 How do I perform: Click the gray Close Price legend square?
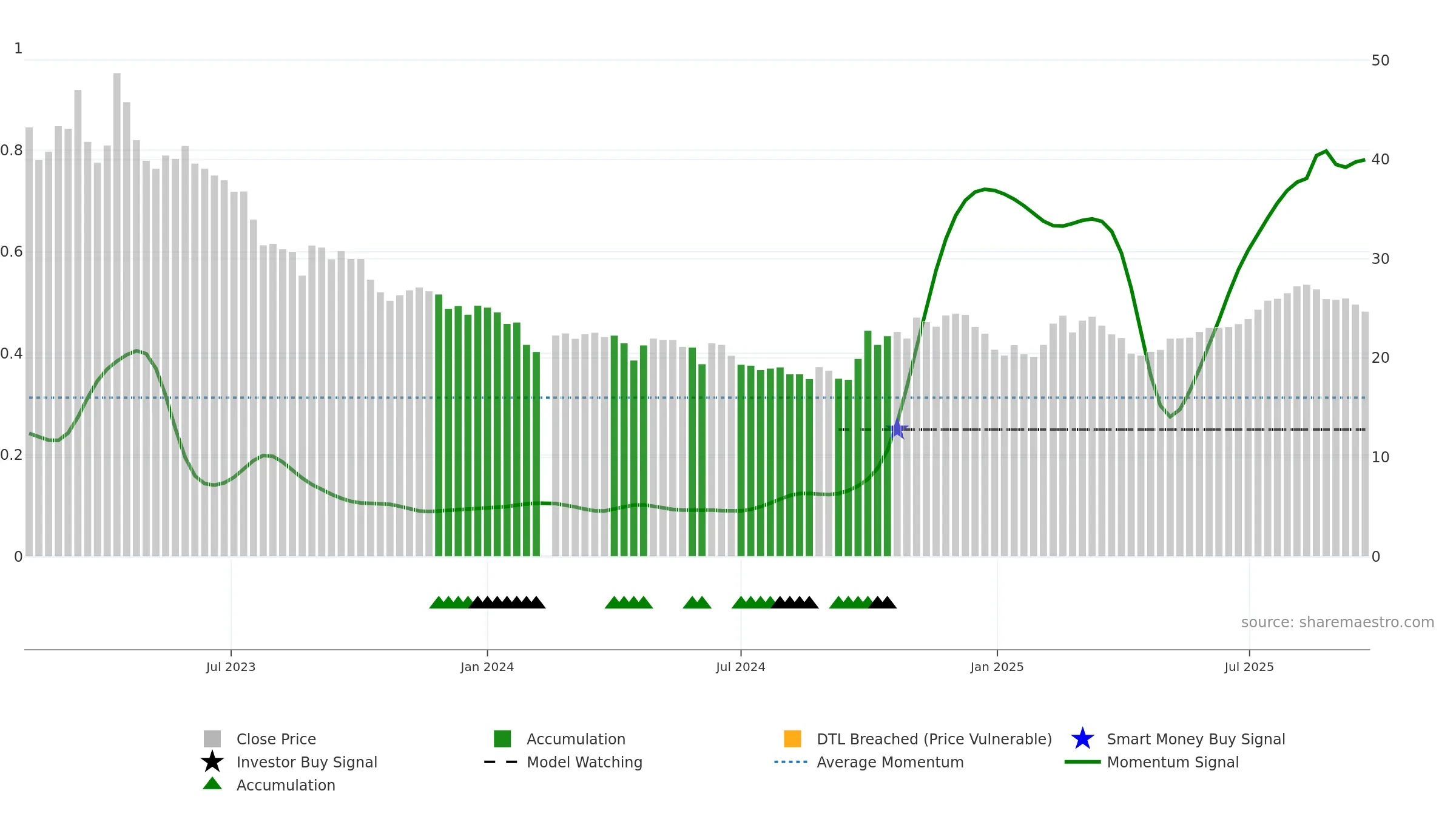click(212, 739)
